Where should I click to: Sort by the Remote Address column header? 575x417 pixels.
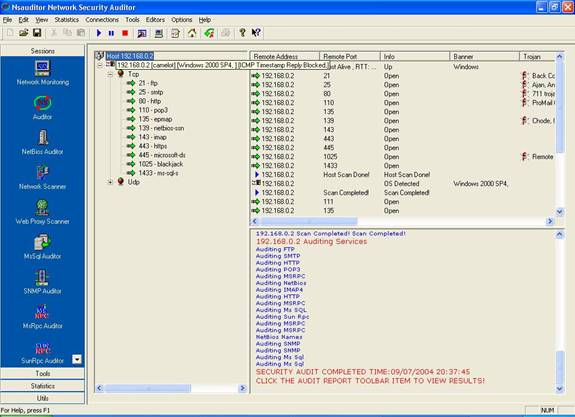pyautogui.click(x=285, y=56)
